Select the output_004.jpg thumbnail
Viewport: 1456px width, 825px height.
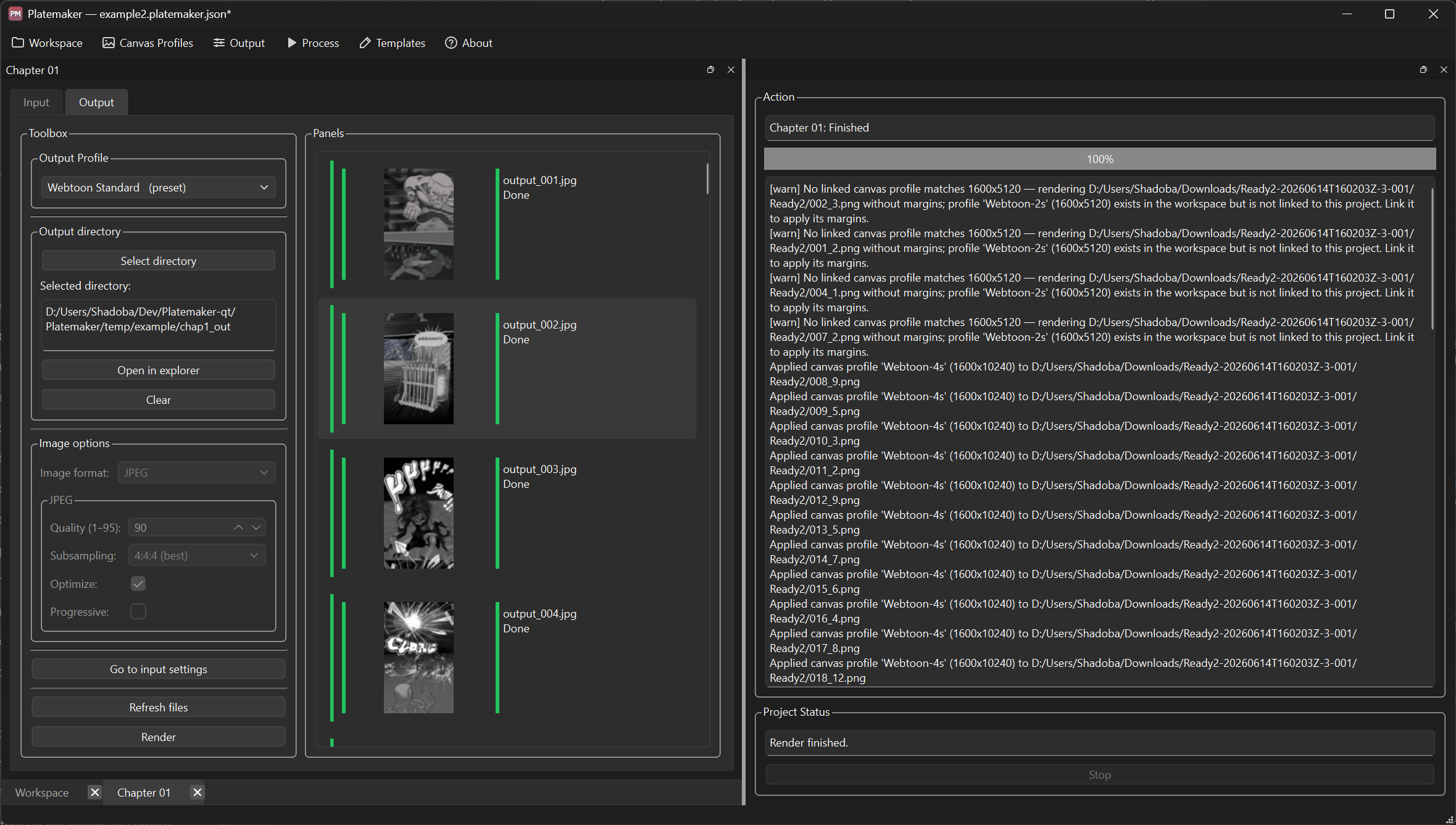[x=418, y=658]
